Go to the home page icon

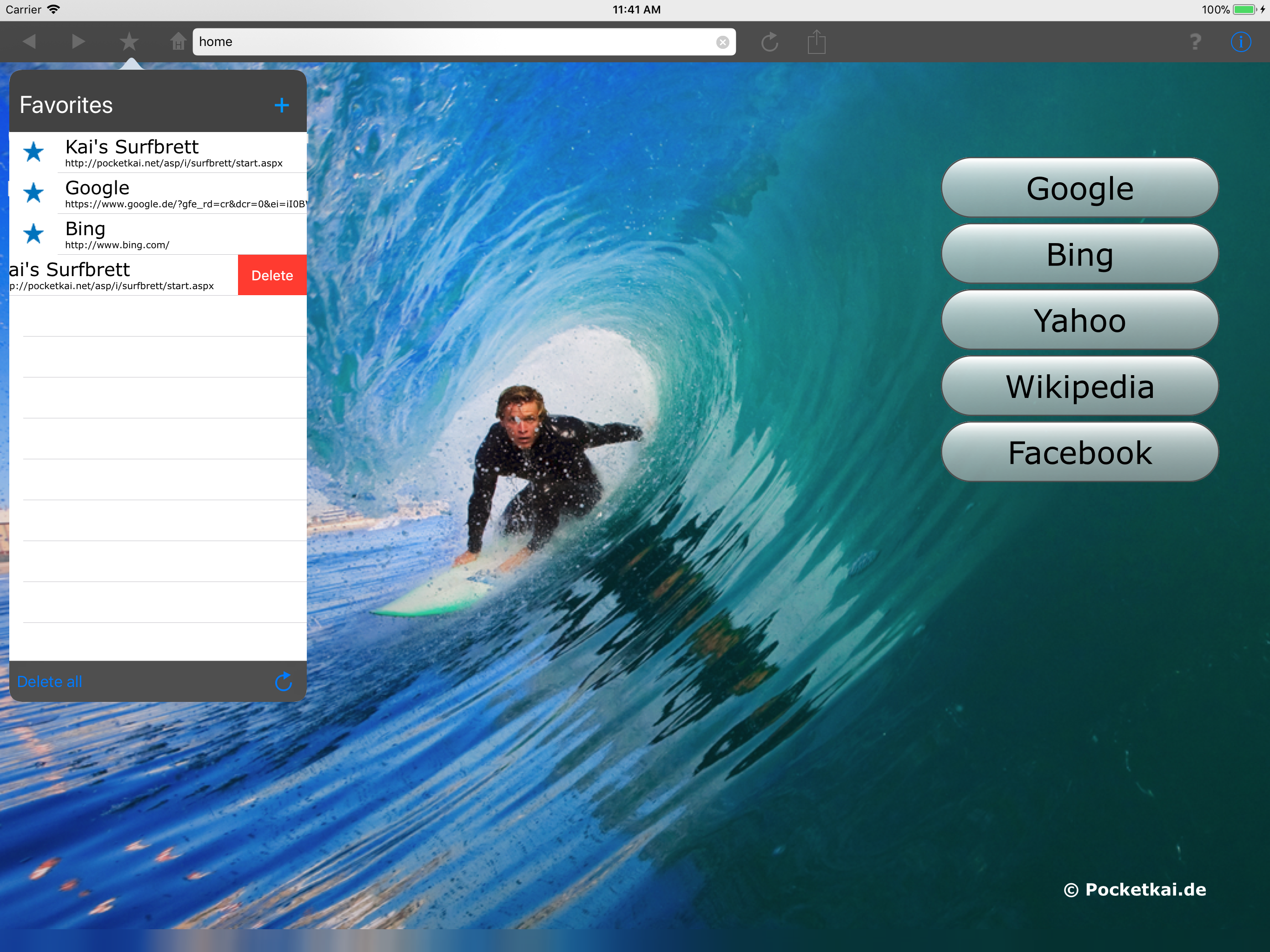178,41
